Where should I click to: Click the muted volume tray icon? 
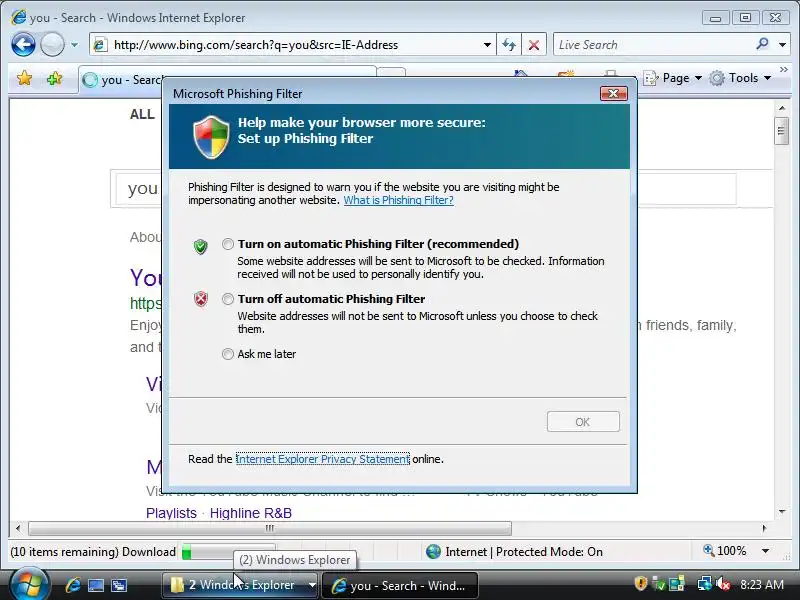(722, 584)
